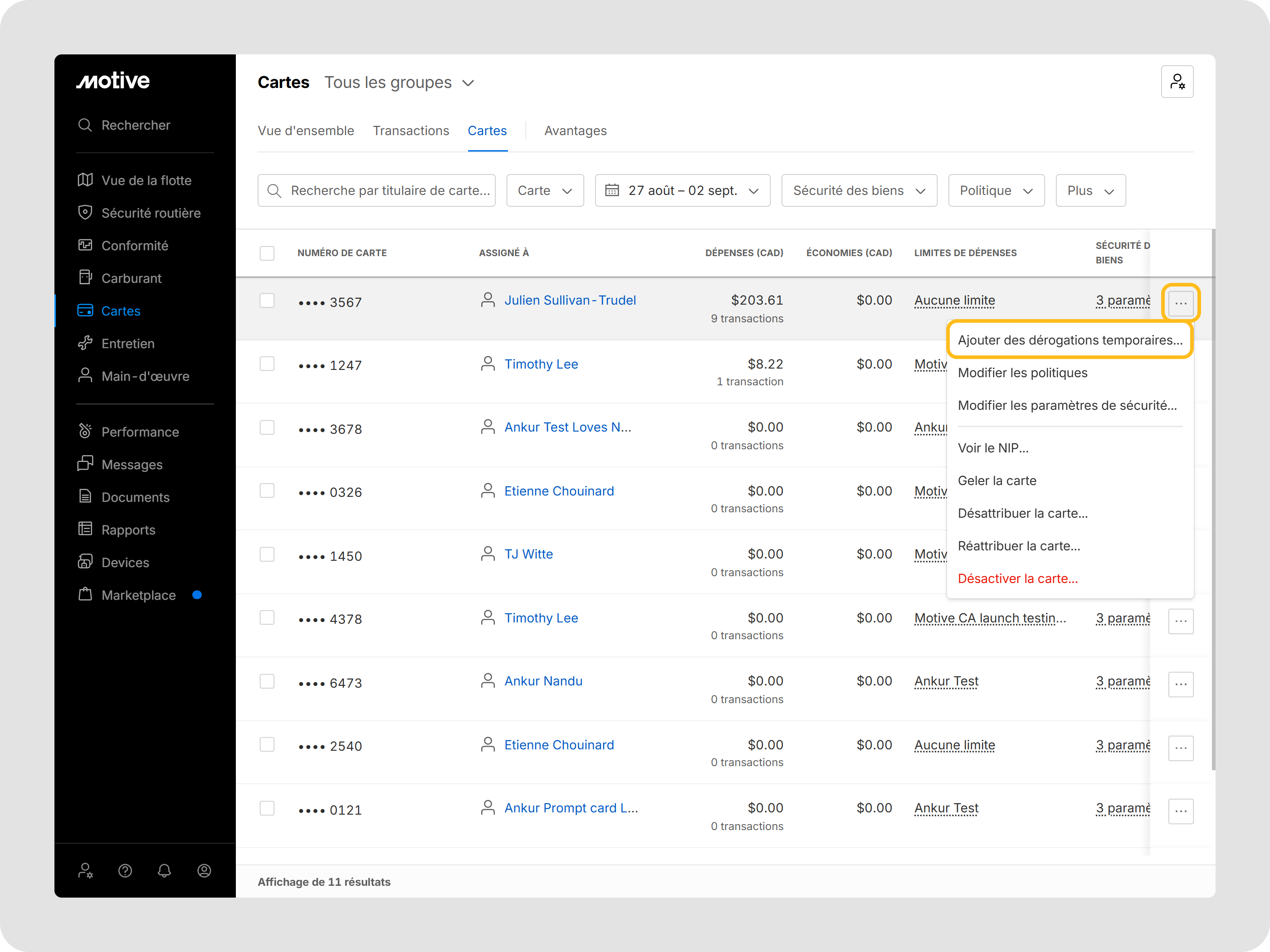Open the user settings icon at top right
The image size is (1270, 952).
(1177, 82)
